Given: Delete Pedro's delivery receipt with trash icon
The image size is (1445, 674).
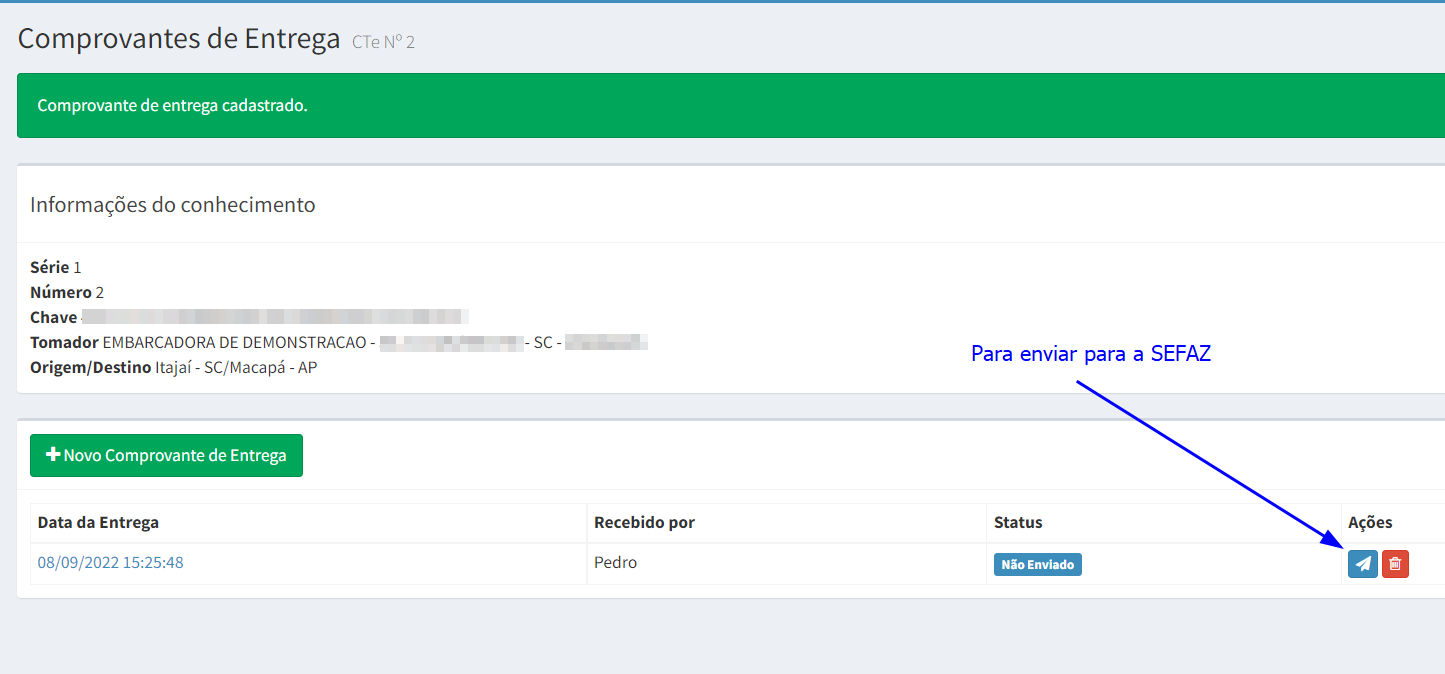Looking at the screenshot, I should (x=1395, y=564).
